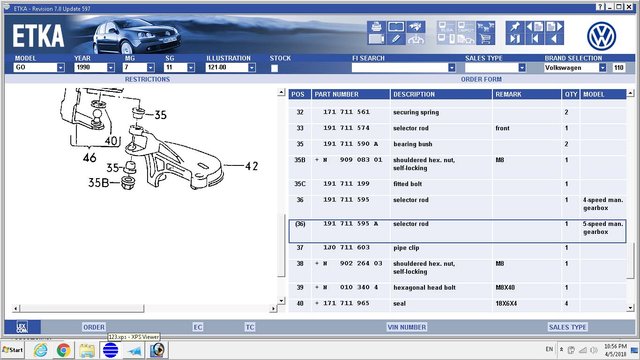The image size is (640, 360).
Task: Click the SALES TYPE button in bottom bar
Action: (567, 327)
